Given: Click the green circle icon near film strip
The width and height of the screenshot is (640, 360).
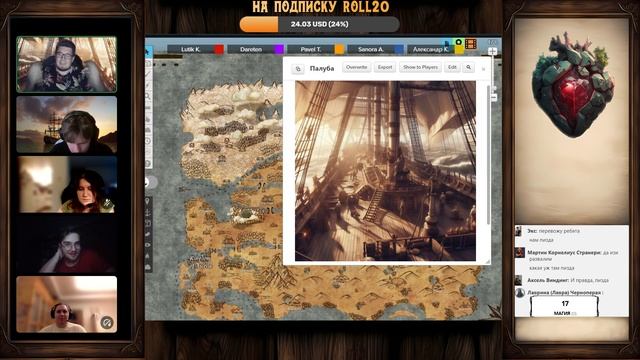Looking at the screenshot, I should coord(459,42).
